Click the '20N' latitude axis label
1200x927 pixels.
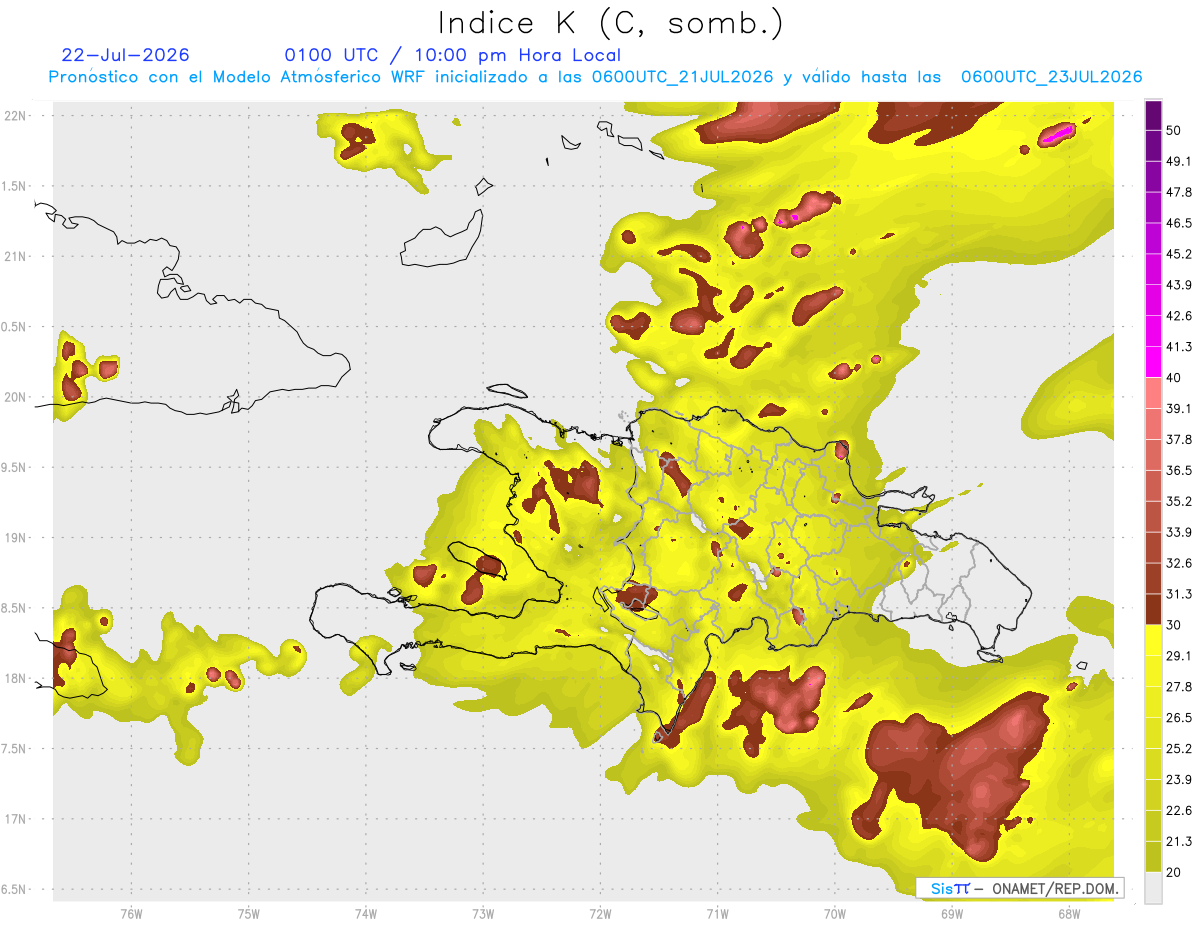click(x=15, y=397)
